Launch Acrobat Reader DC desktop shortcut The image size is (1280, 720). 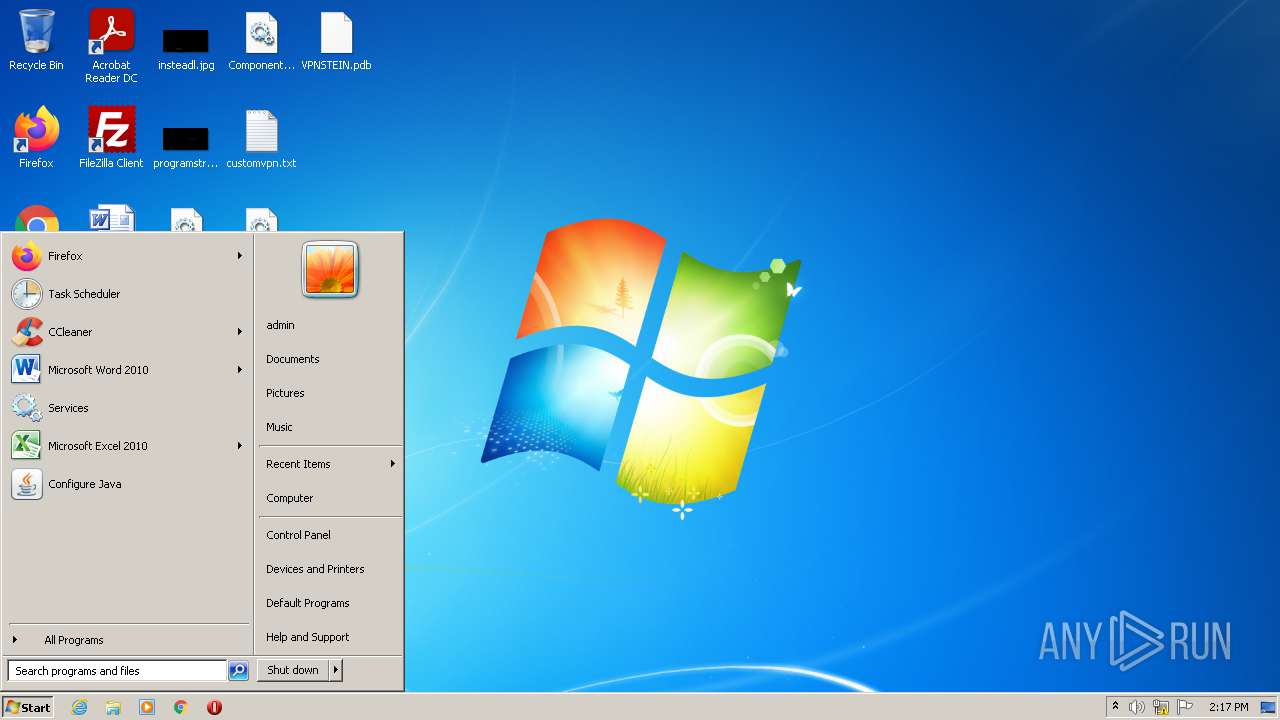click(x=111, y=47)
